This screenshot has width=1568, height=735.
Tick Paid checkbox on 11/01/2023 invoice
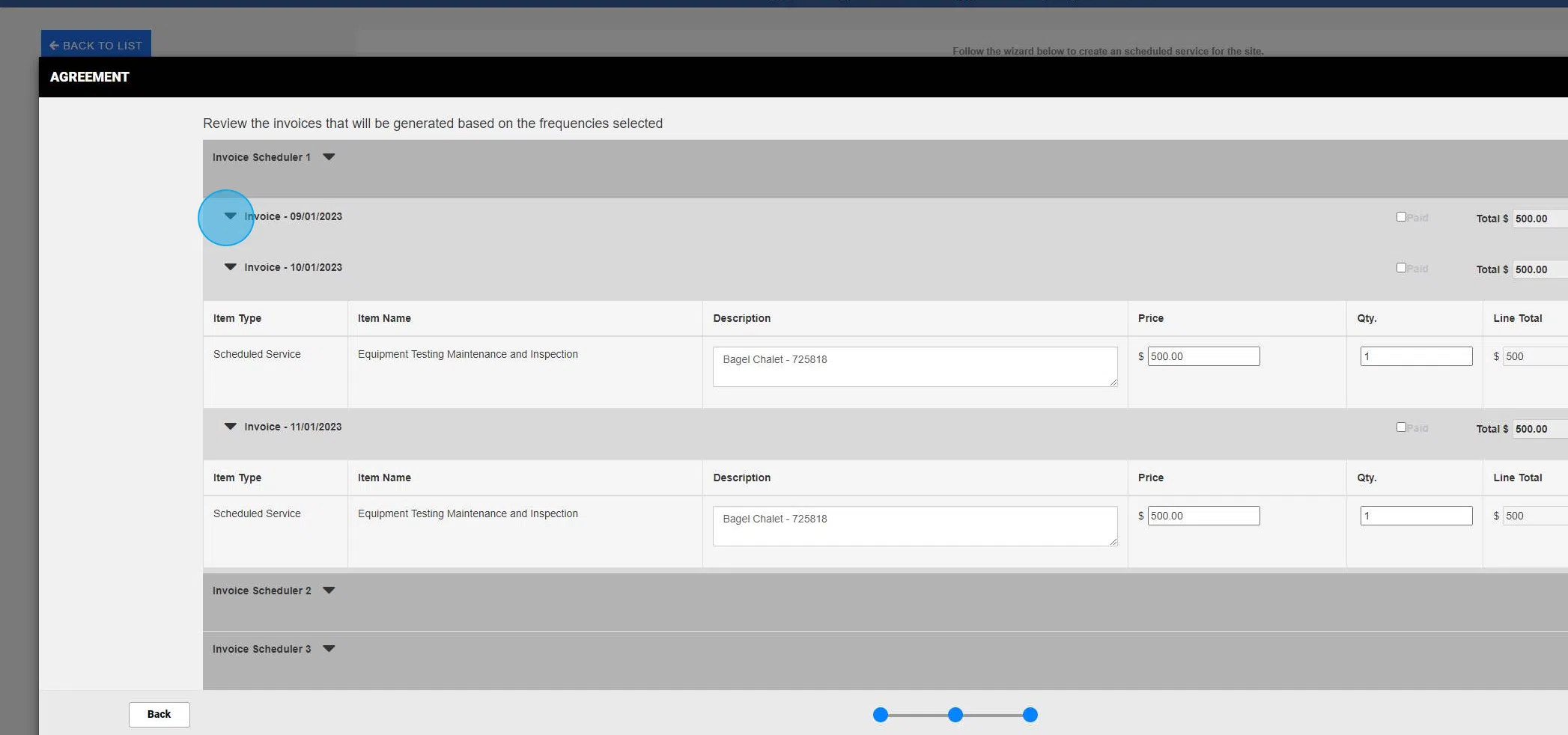(x=1400, y=427)
